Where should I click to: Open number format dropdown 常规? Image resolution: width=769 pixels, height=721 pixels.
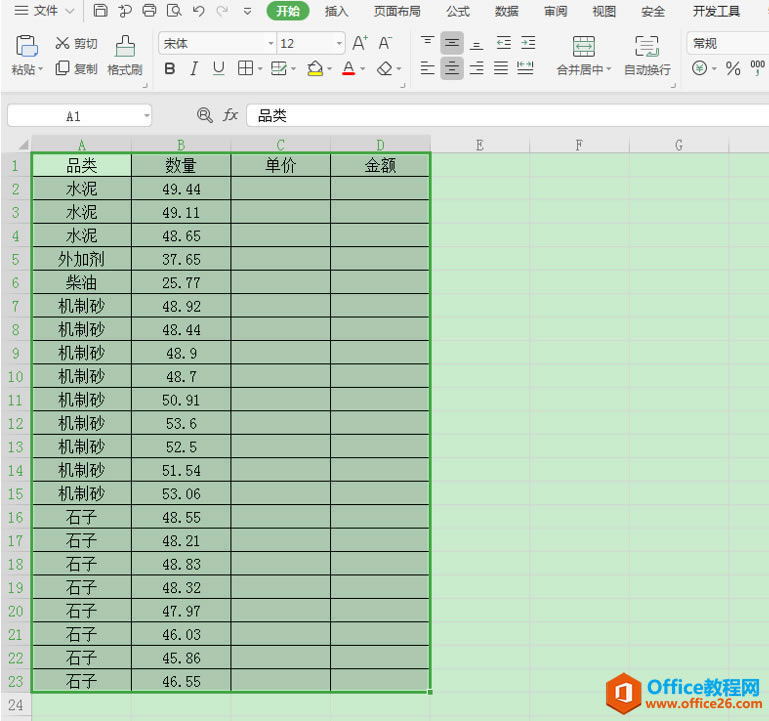(x=728, y=44)
